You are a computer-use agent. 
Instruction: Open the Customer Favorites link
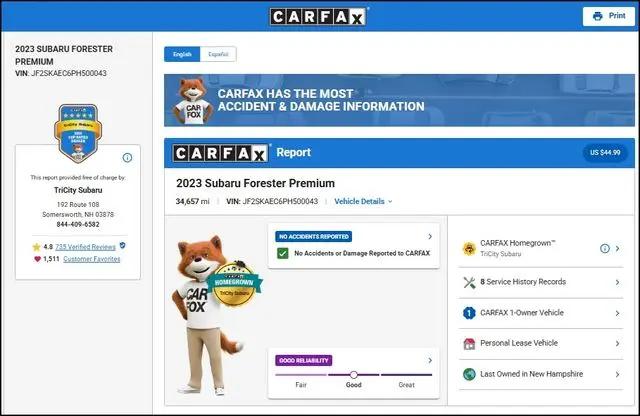click(92, 259)
